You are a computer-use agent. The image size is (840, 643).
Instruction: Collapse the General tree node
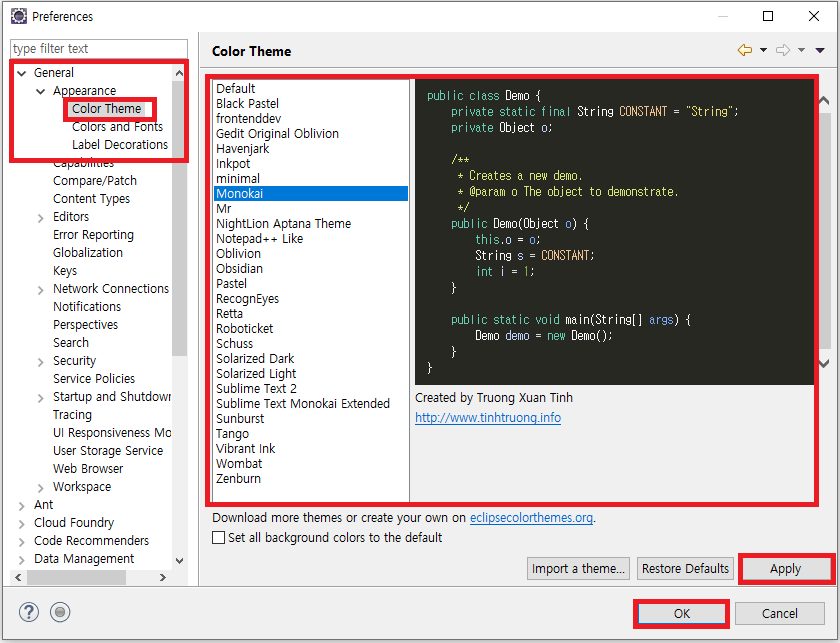coord(21,73)
